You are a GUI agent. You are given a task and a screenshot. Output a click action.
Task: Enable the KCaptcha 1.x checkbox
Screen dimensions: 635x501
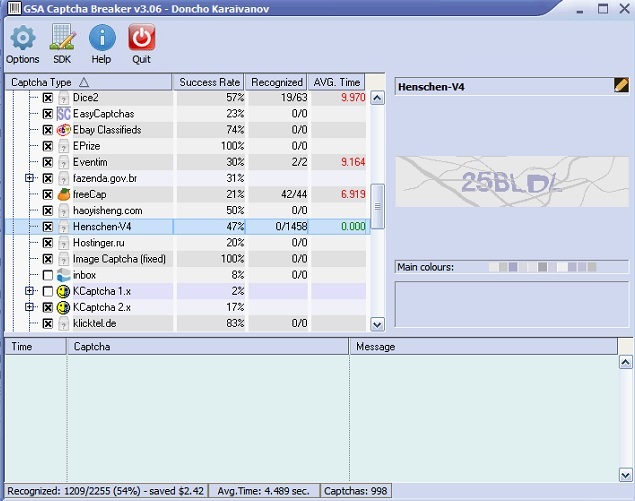tap(48, 291)
